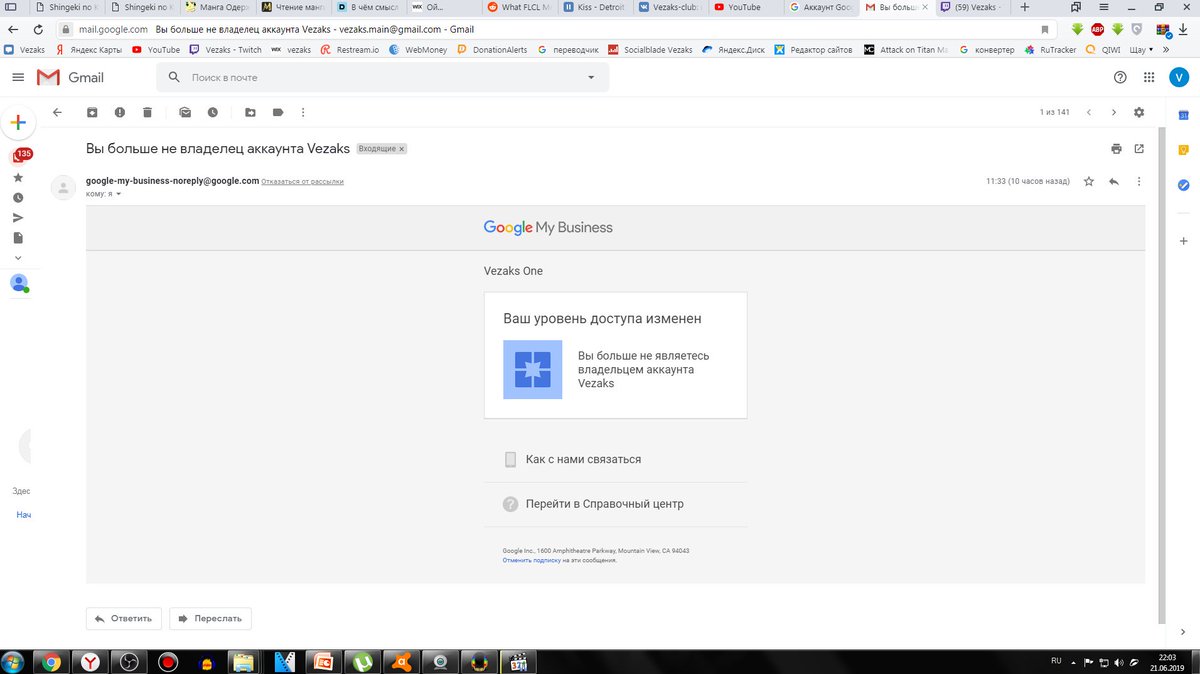Open the Vezaks - Twitch bookmark
The width and height of the screenshot is (1200, 674).
(x=225, y=49)
